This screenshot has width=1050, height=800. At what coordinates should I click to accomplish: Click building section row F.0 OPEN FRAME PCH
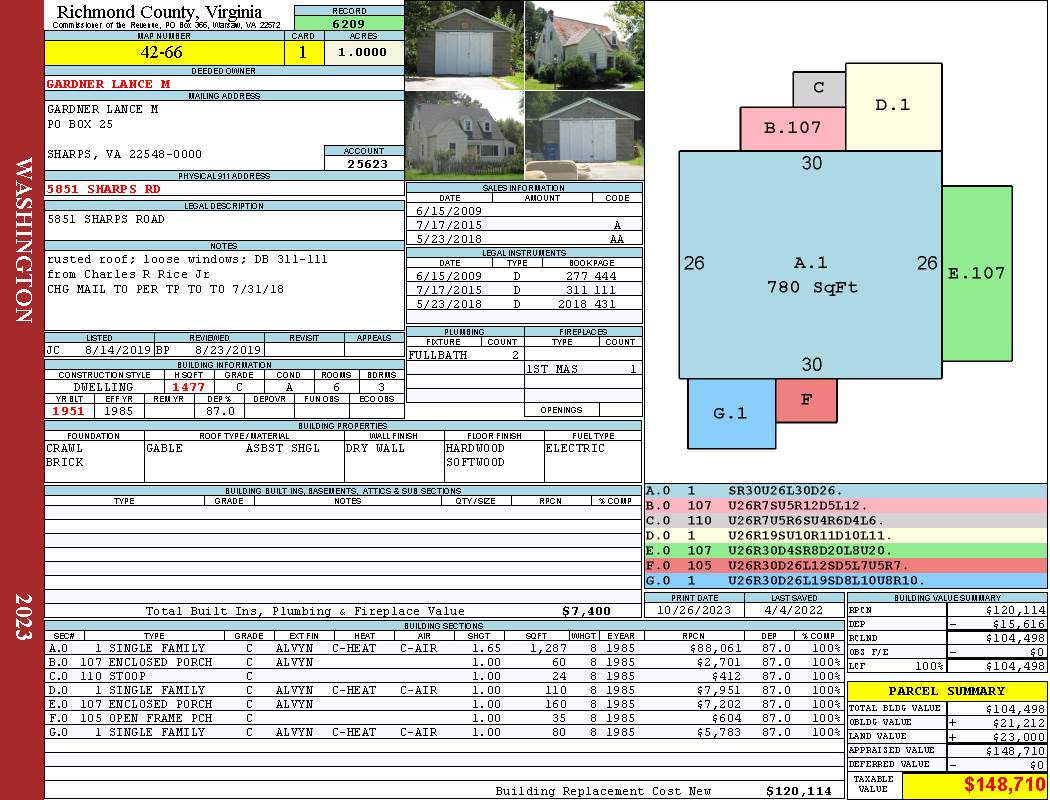pos(444,718)
